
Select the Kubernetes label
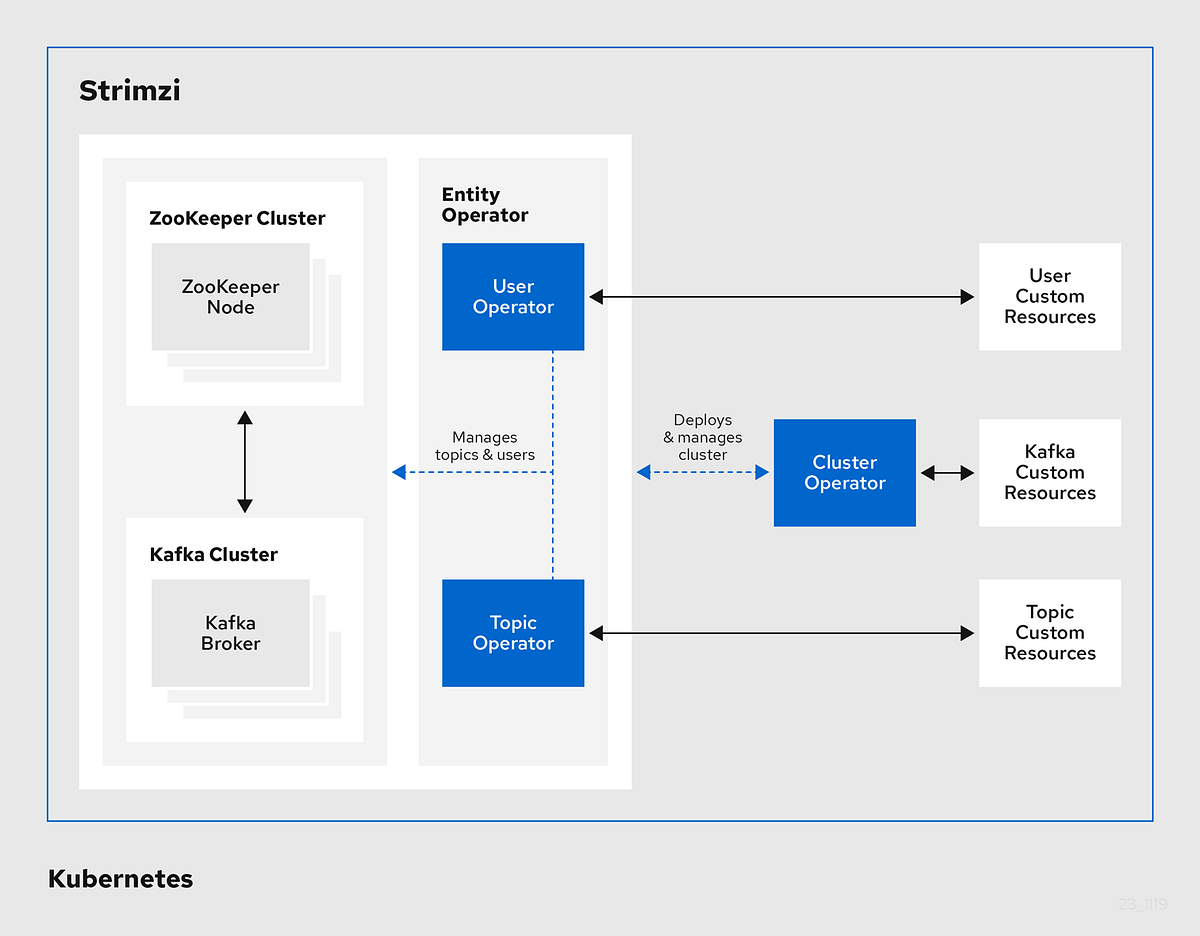[120, 879]
